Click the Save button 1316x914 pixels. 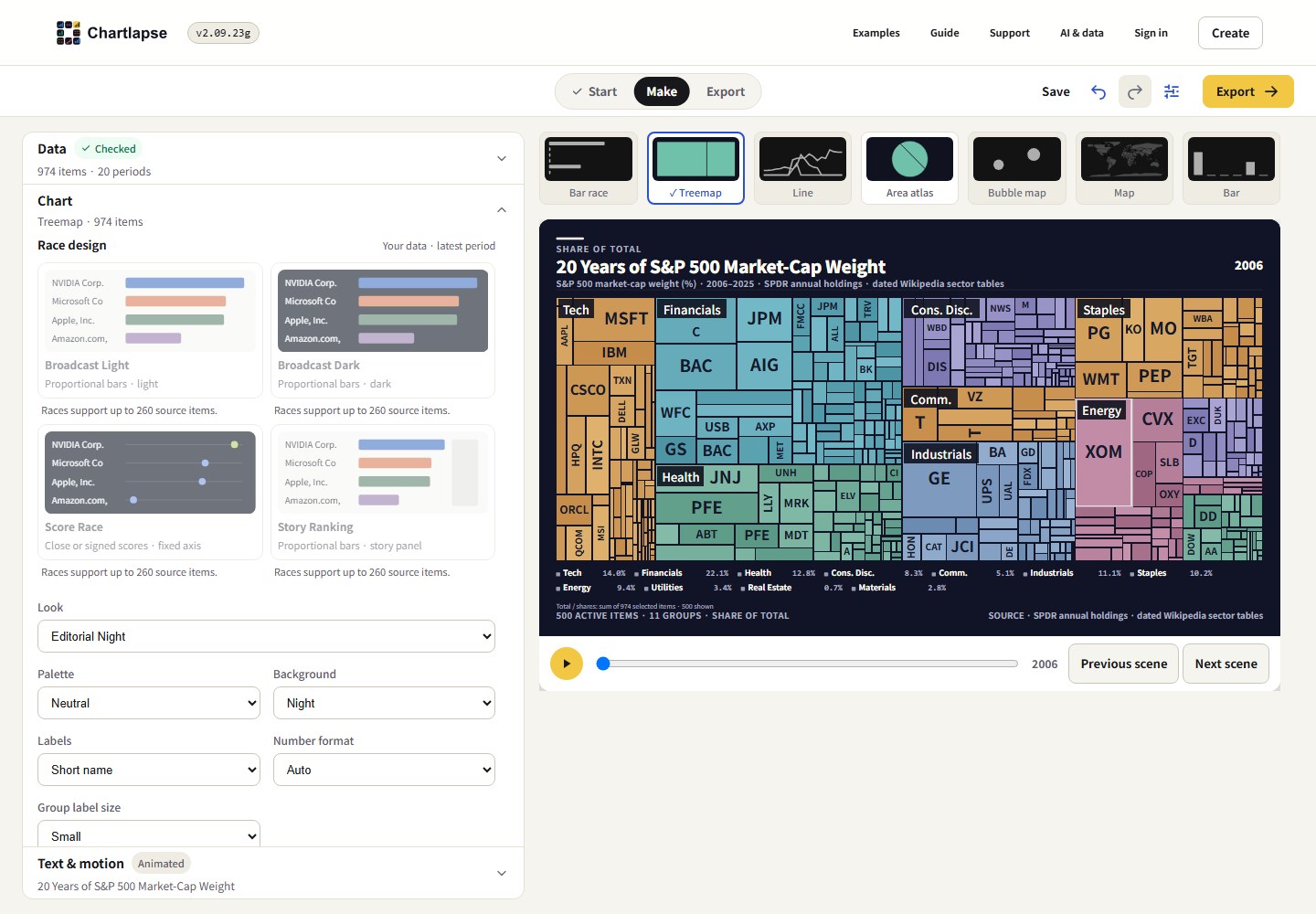1056,91
